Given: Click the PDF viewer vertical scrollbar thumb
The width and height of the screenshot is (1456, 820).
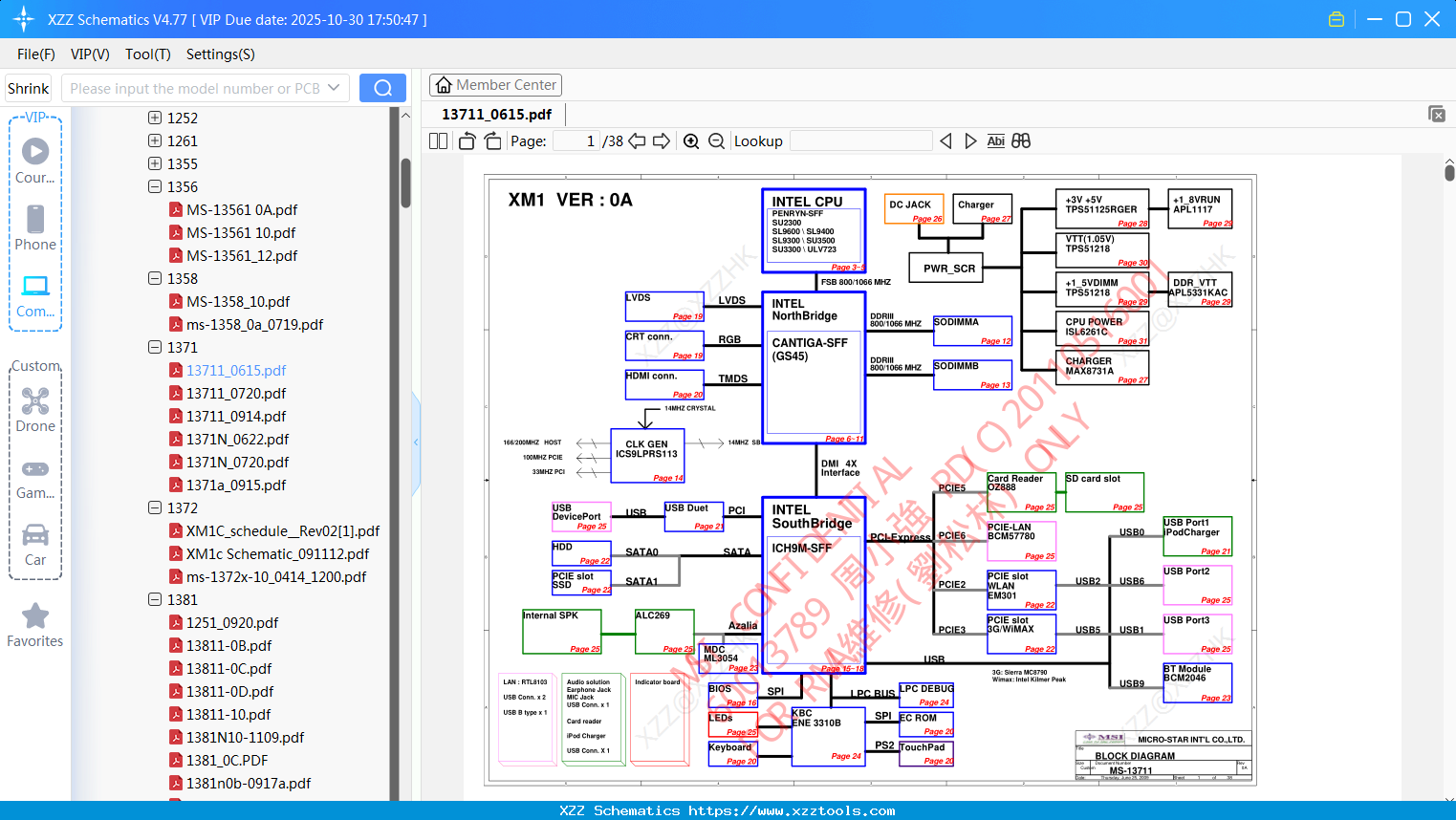Looking at the screenshot, I should click(1449, 172).
